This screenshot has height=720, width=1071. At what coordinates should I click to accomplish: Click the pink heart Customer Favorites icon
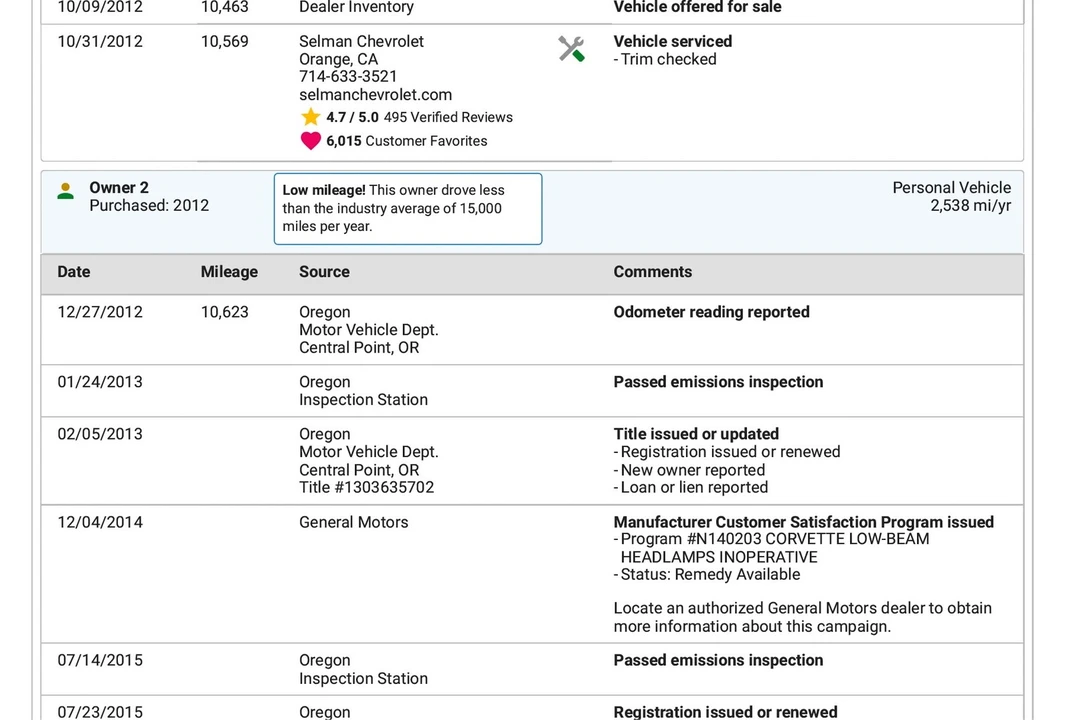pos(310,141)
